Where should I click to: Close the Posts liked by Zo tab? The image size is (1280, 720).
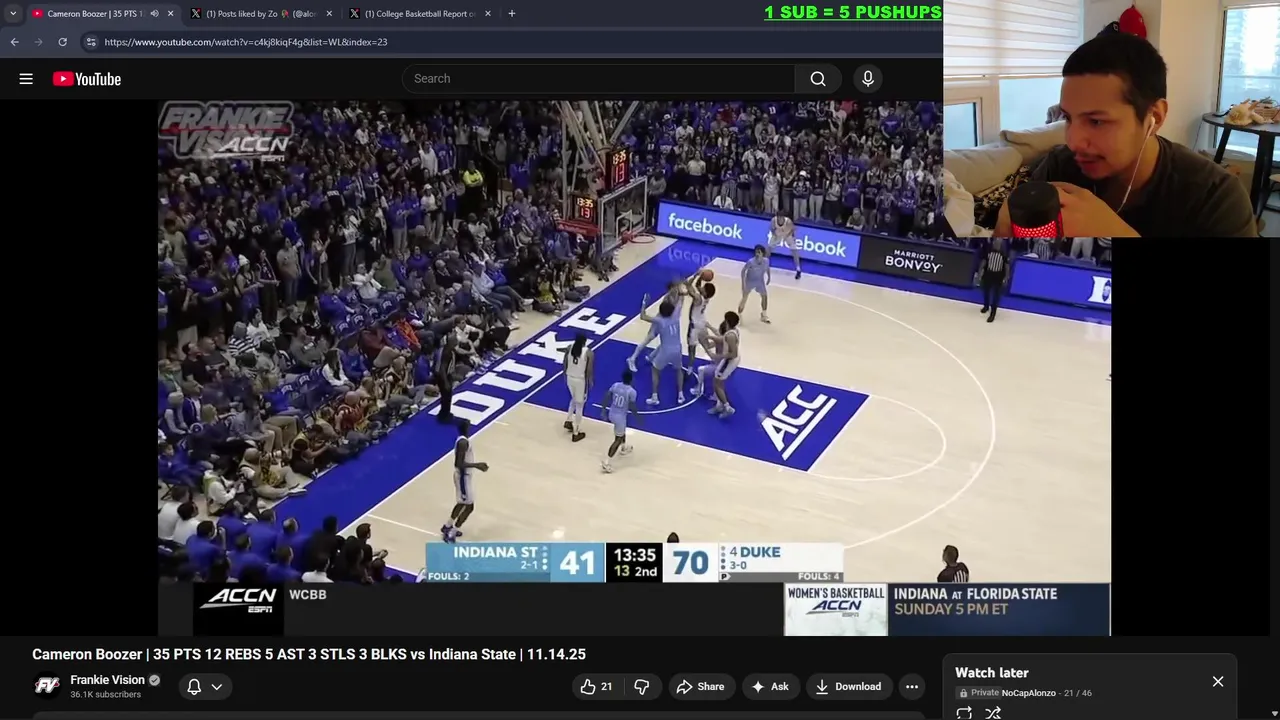[329, 14]
